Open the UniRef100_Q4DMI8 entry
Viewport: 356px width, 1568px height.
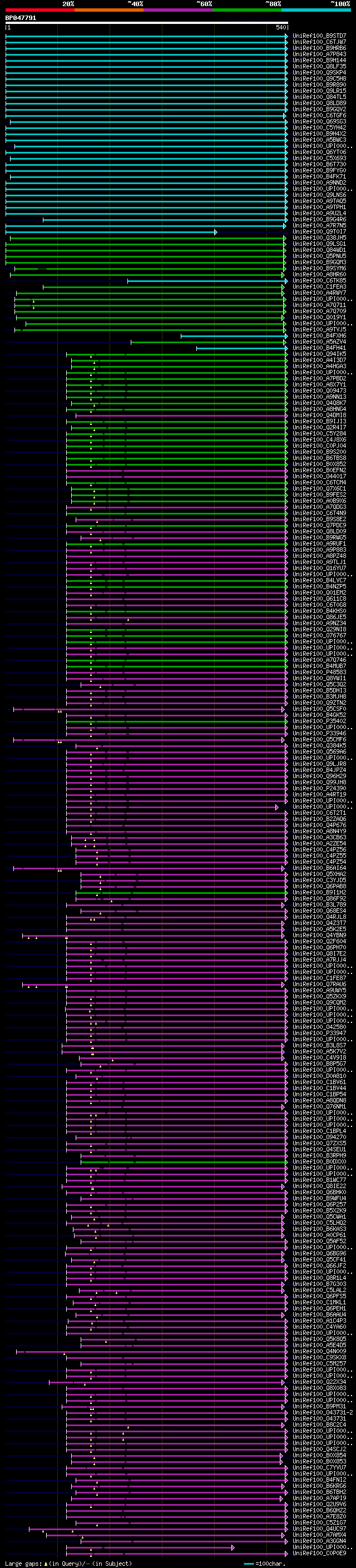click(x=319, y=415)
